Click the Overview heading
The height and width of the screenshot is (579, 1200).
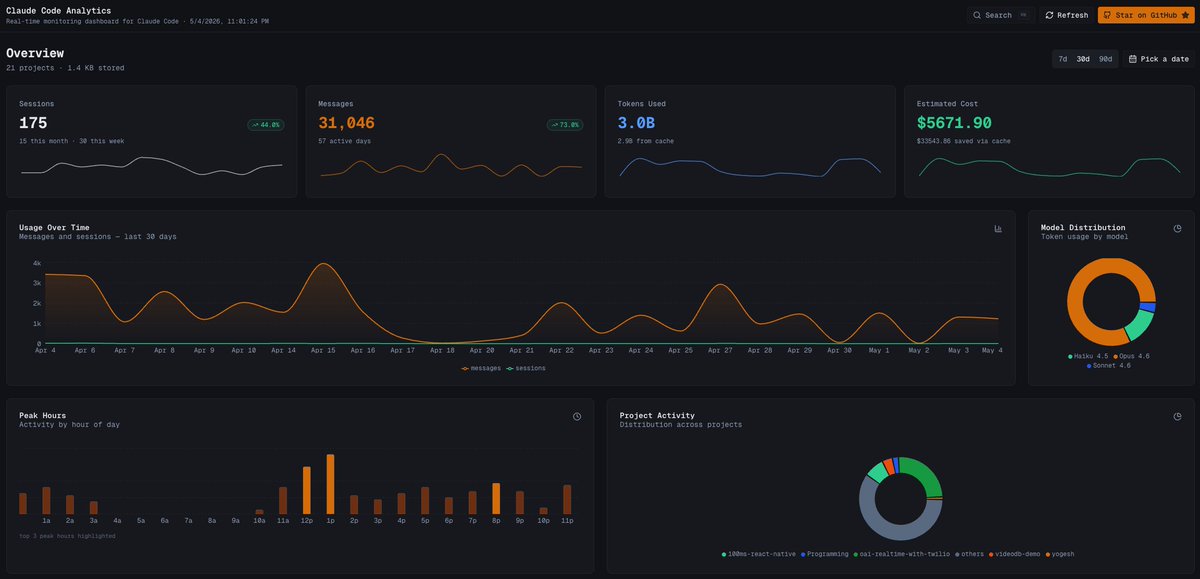point(35,53)
